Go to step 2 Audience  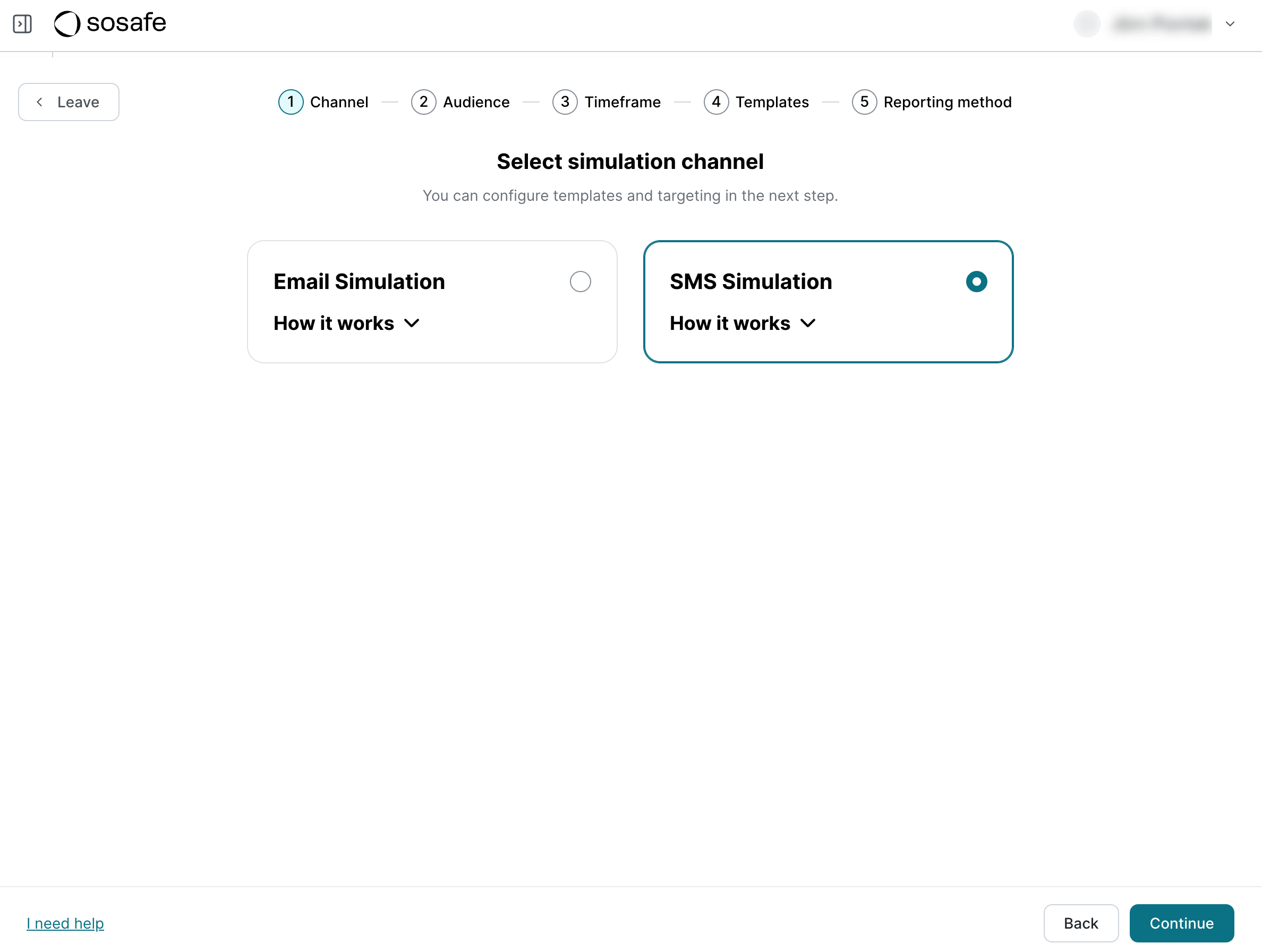(461, 102)
